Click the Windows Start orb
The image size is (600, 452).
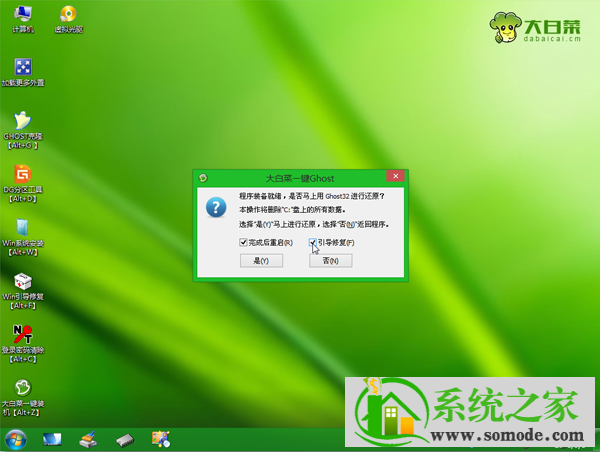(x=16, y=439)
